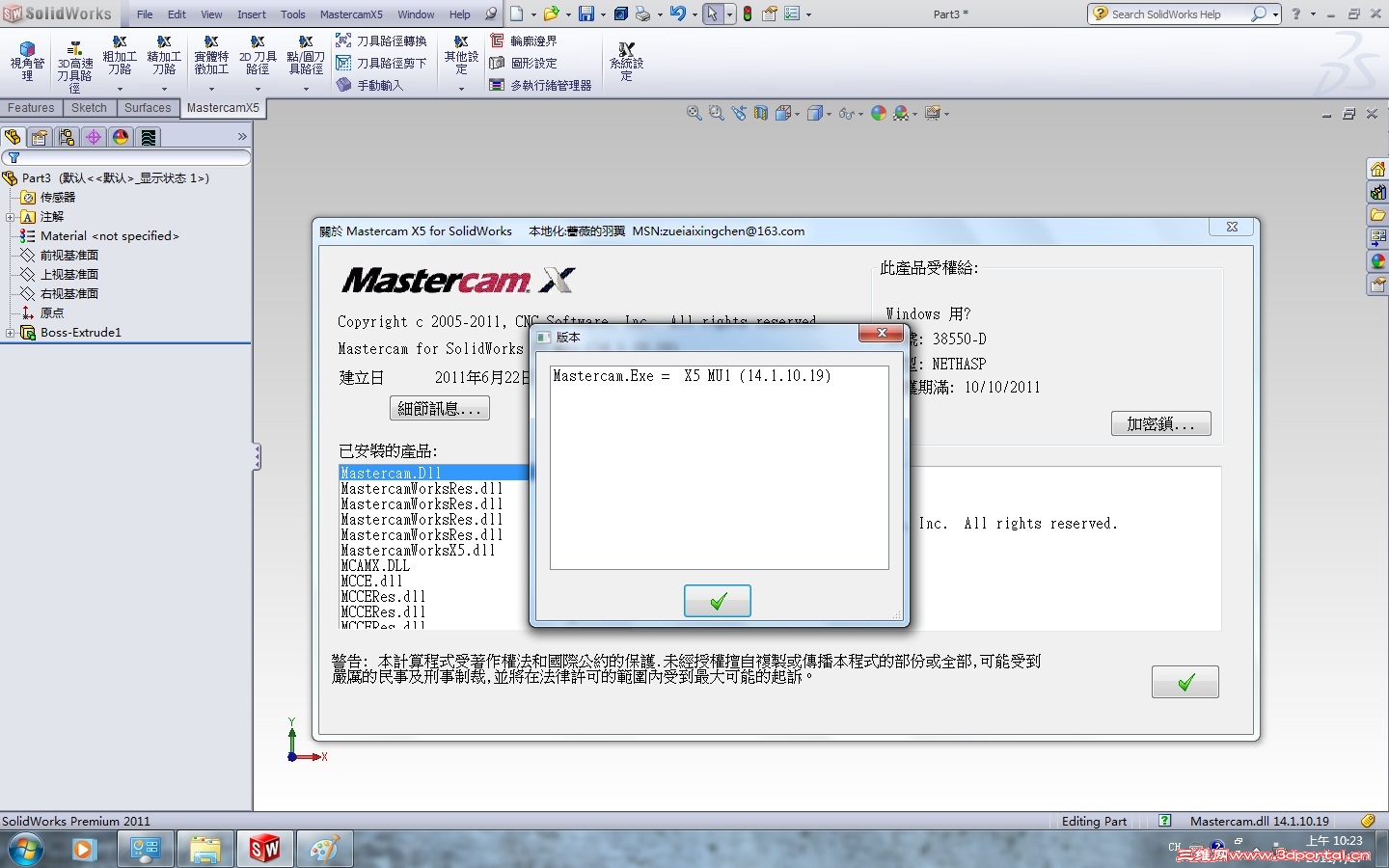Screen dimensions: 1389x868
Task: Switch to the Surfaces tab
Action: pos(148,108)
